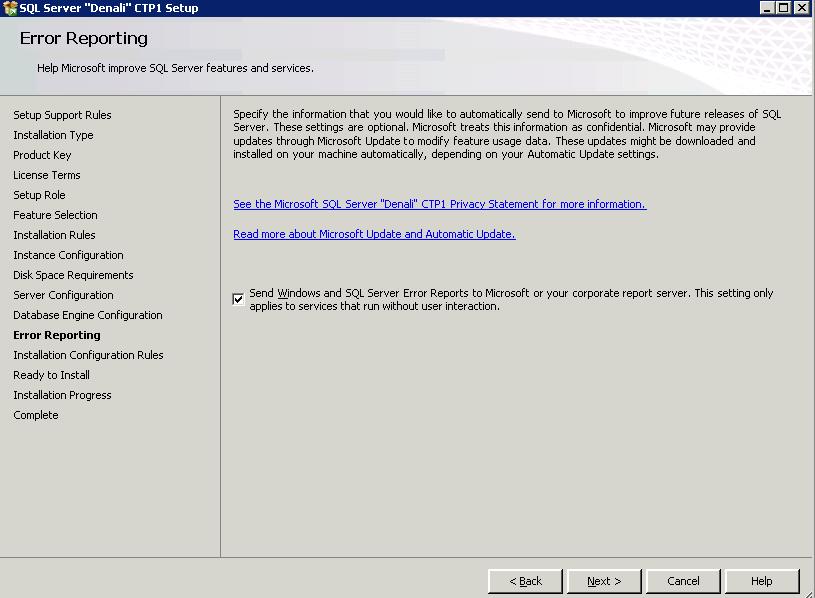Minimize the setup window
The image size is (815, 598).
point(767,8)
